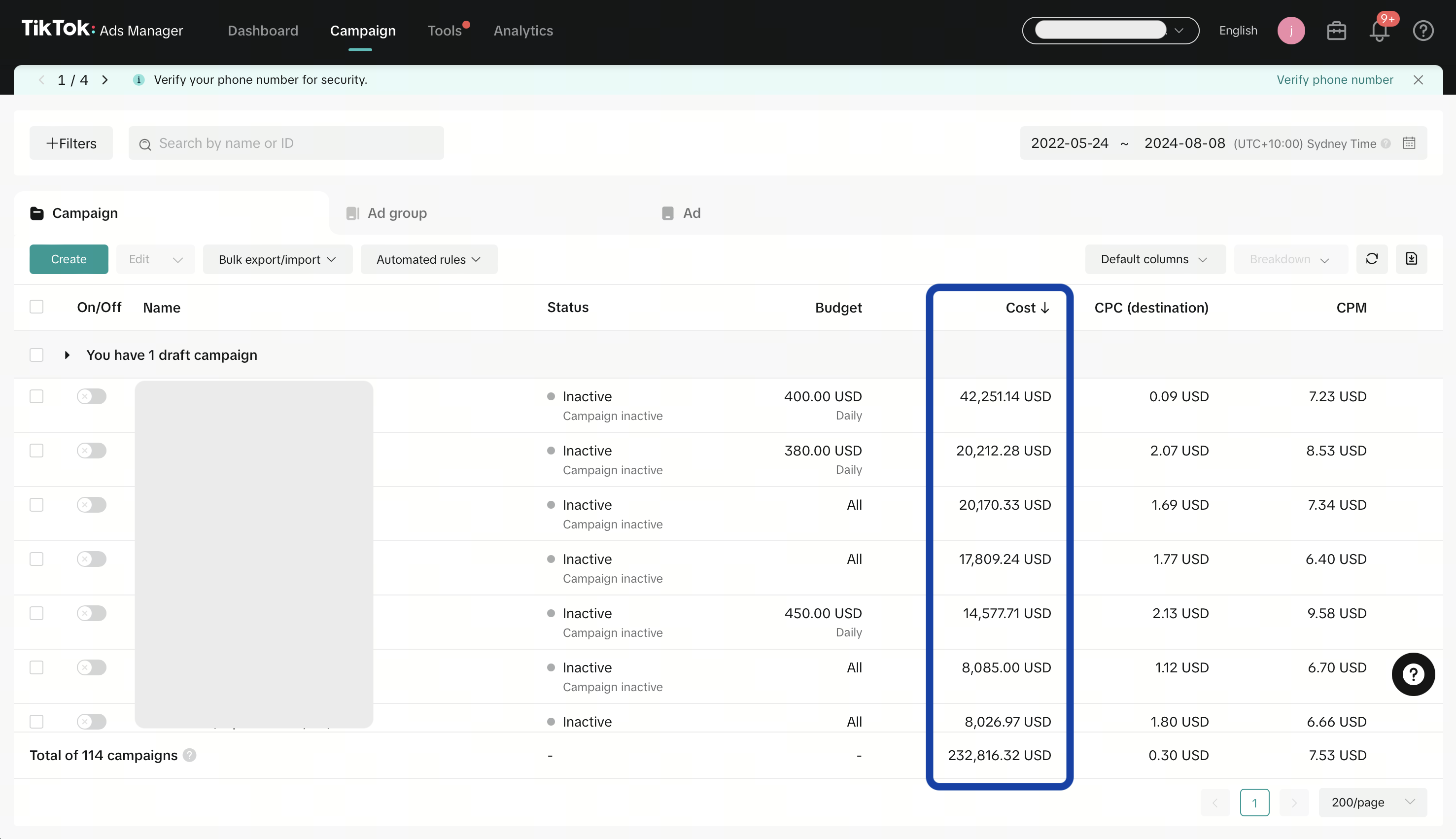Tick the checkbox for the 20,212.28 USD campaign
Screen dimensions: 1456x839
click(36, 451)
